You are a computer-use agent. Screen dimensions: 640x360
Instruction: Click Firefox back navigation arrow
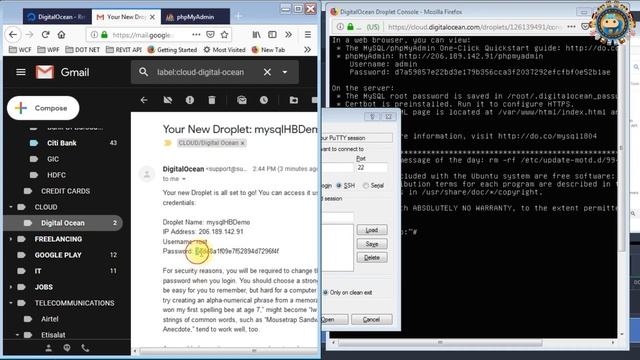[13, 35]
